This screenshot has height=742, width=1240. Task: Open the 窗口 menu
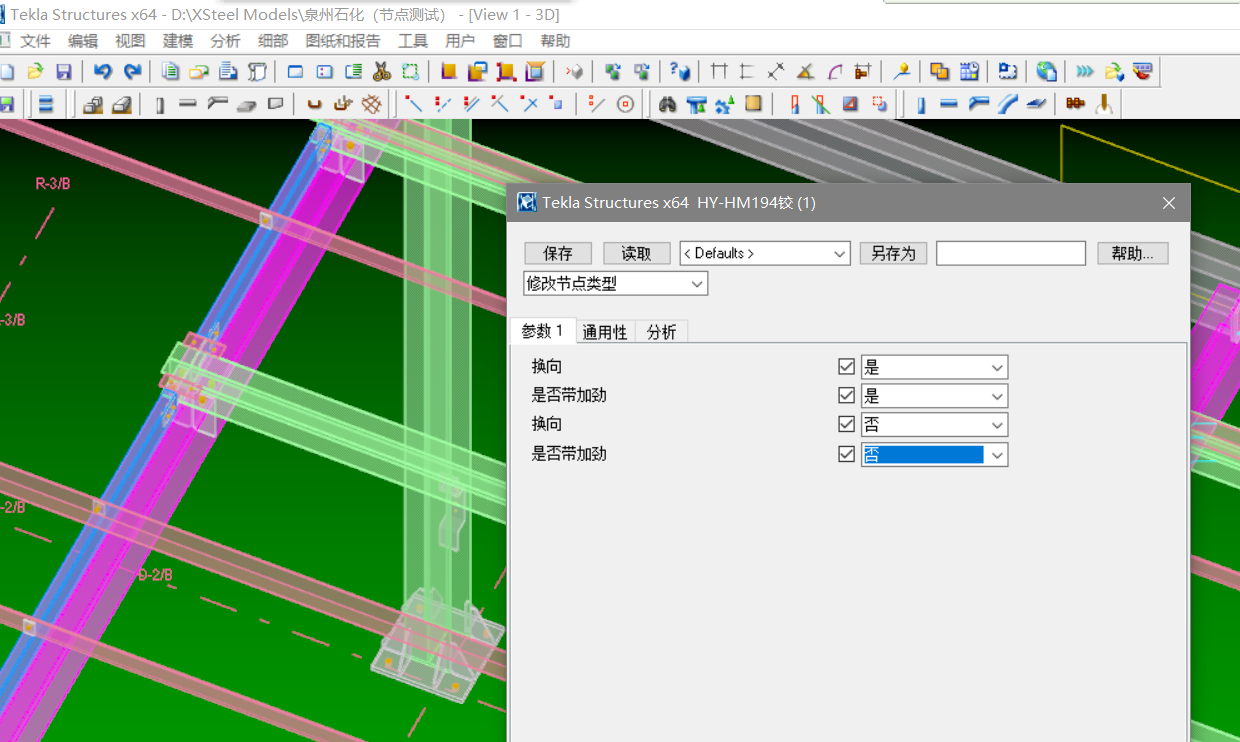click(508, 41)
